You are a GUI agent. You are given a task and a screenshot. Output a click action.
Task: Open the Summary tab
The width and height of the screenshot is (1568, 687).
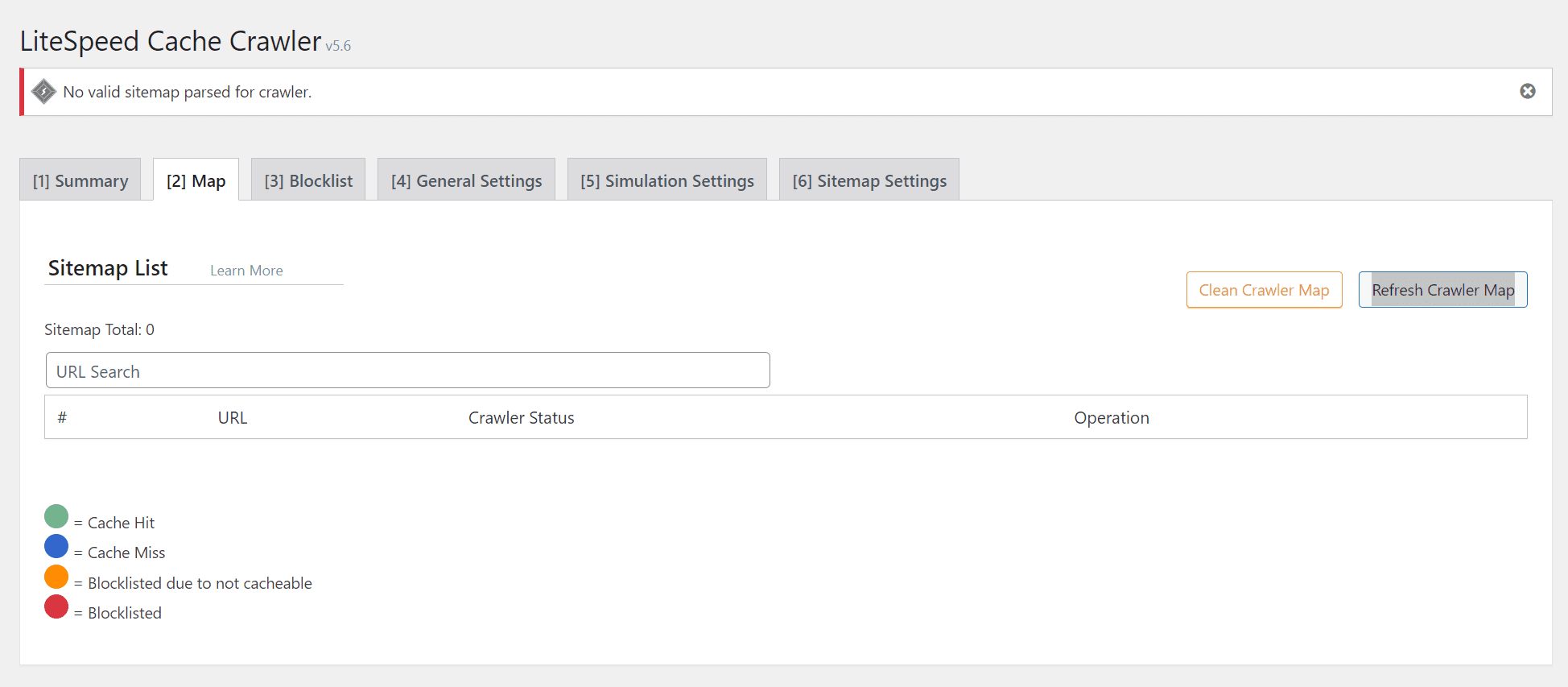[x=80, y=180]
